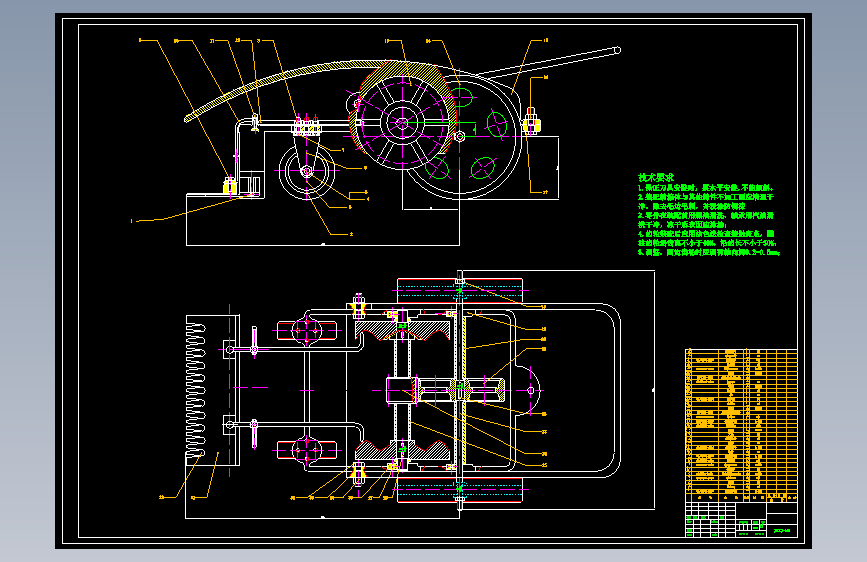The image size is (867, 562).
Task: Click the small roller wheel under the platform
Action: [306, 171]
